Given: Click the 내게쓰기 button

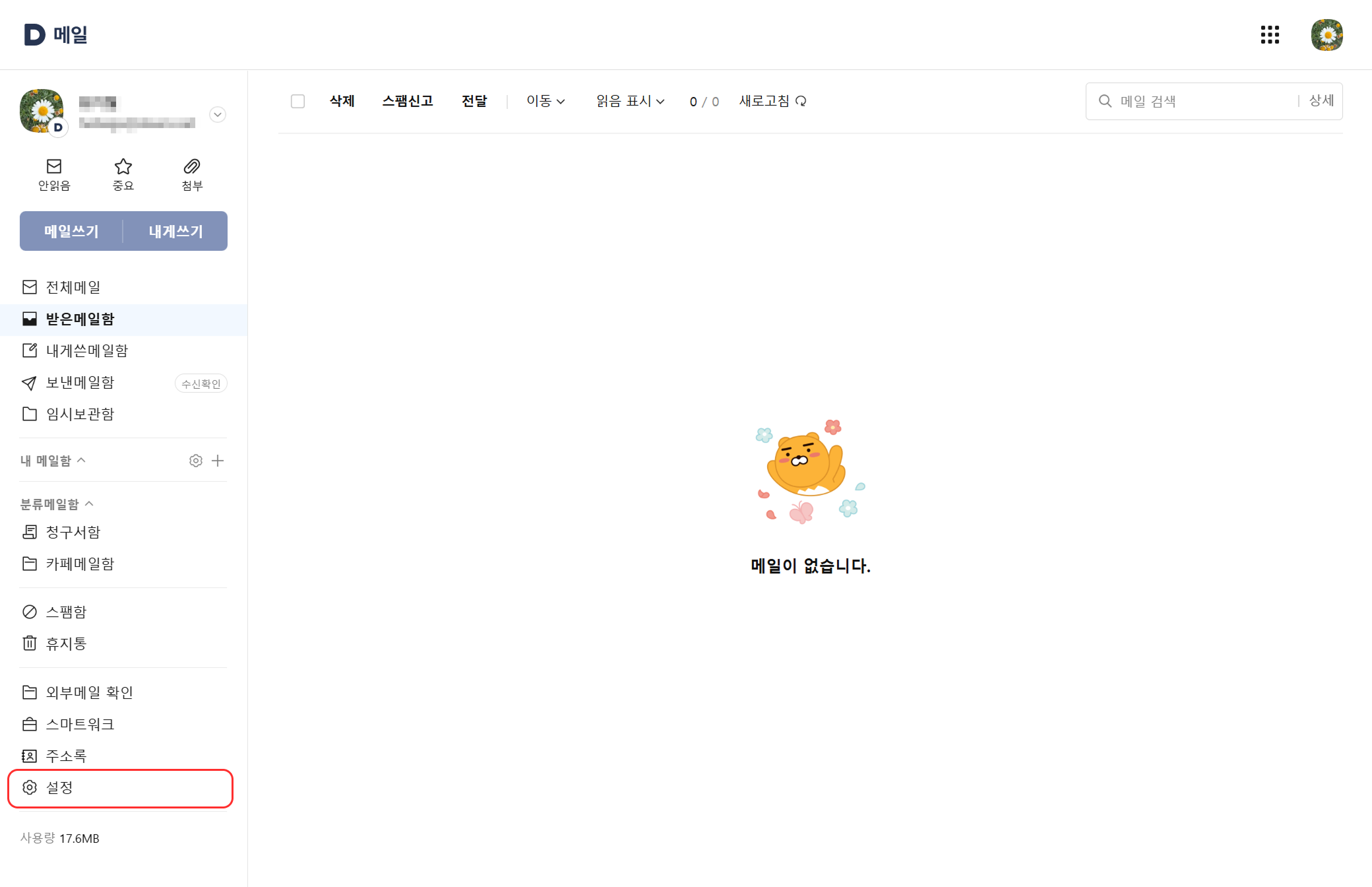Looking at the screenshot, I should pos(175,231).
